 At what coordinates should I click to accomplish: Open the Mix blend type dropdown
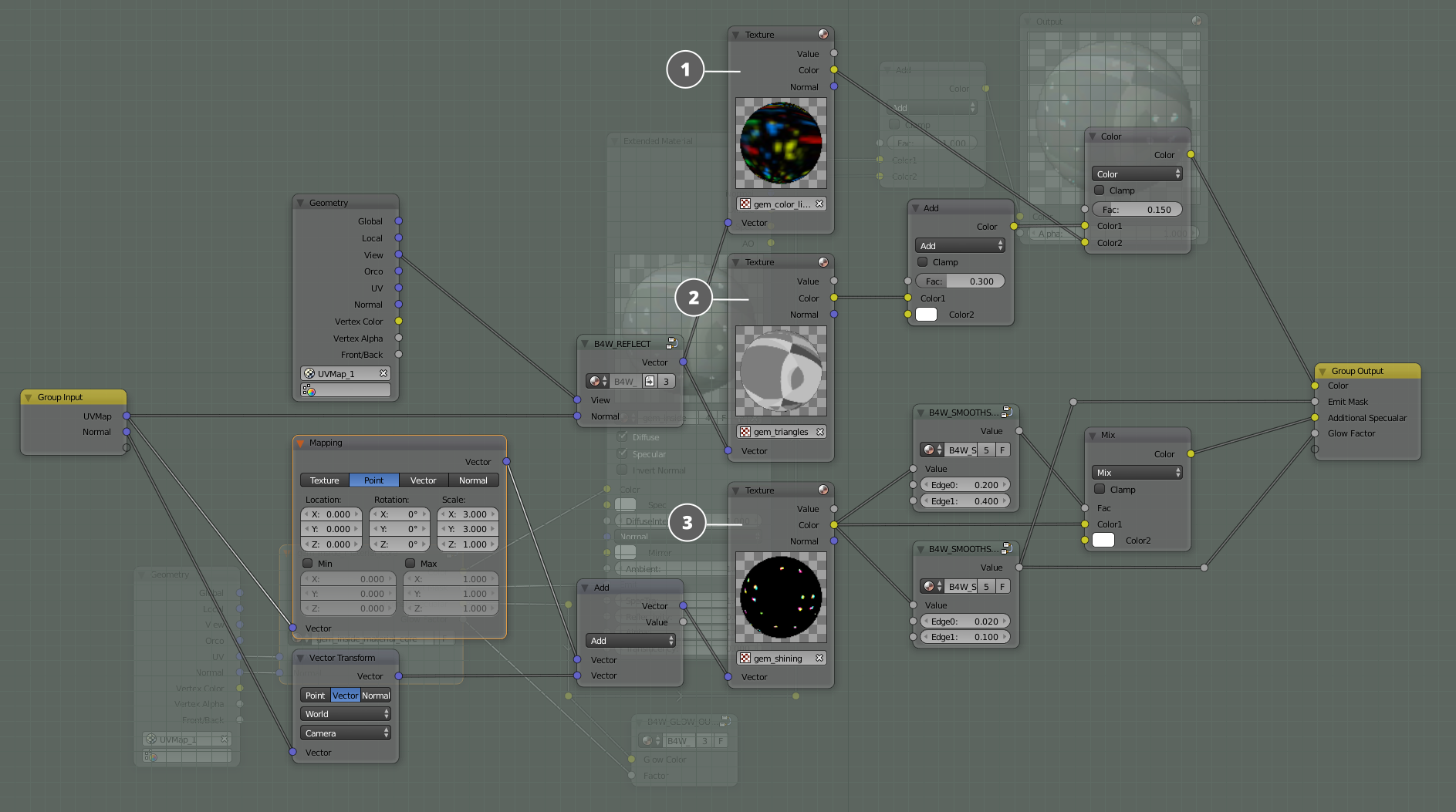1136,473
